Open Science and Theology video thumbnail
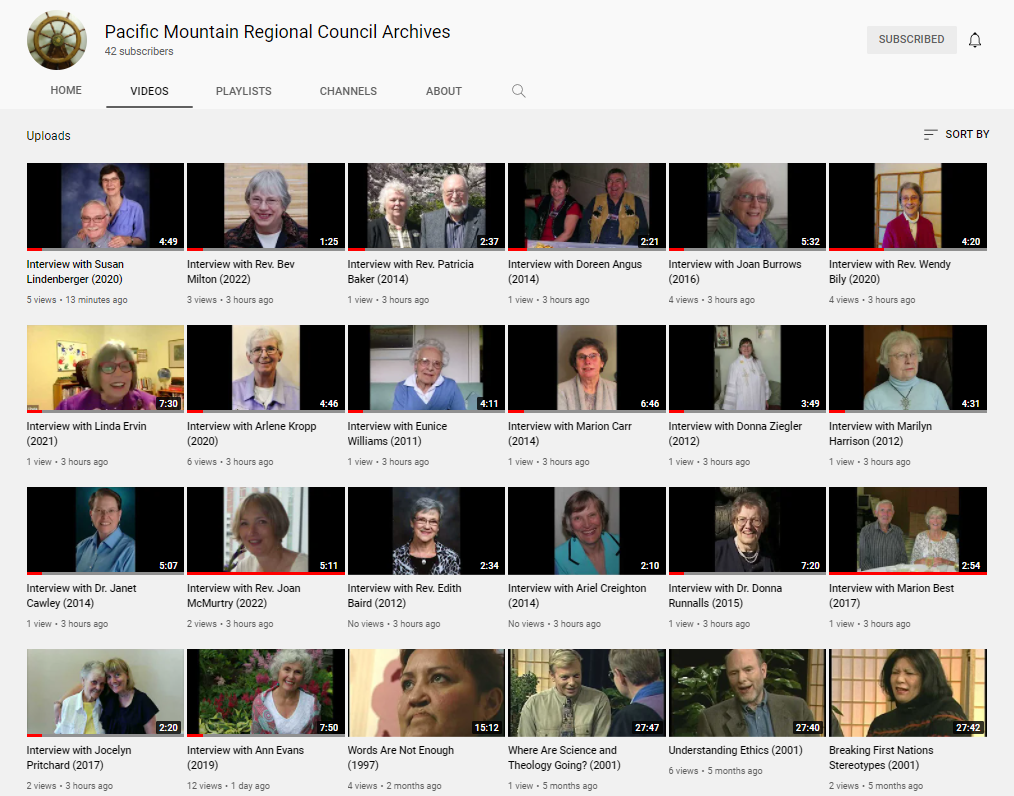1014x796 pixels. pos(587,693)
